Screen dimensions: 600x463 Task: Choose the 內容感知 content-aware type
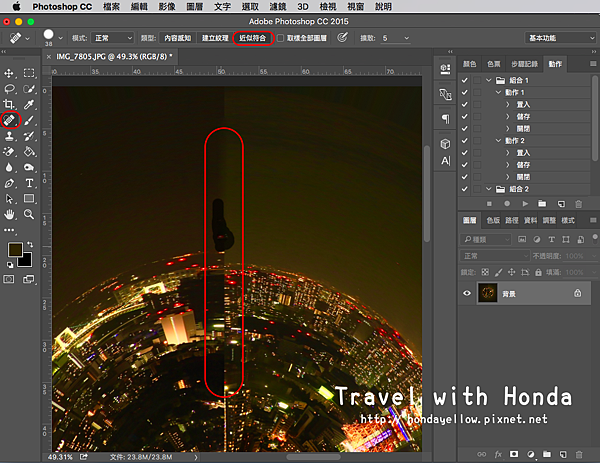point(177,38)
